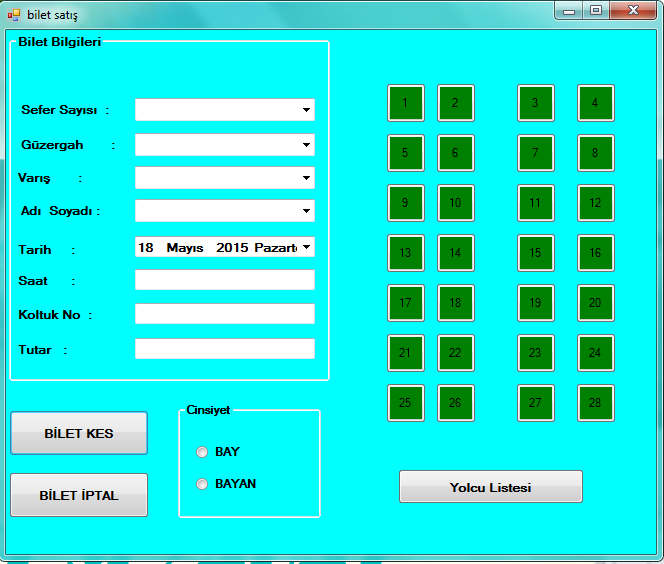Expand the Adı Soyadı combo box
The width and height of the screenshot is (664, 564).
coord(306,210)
